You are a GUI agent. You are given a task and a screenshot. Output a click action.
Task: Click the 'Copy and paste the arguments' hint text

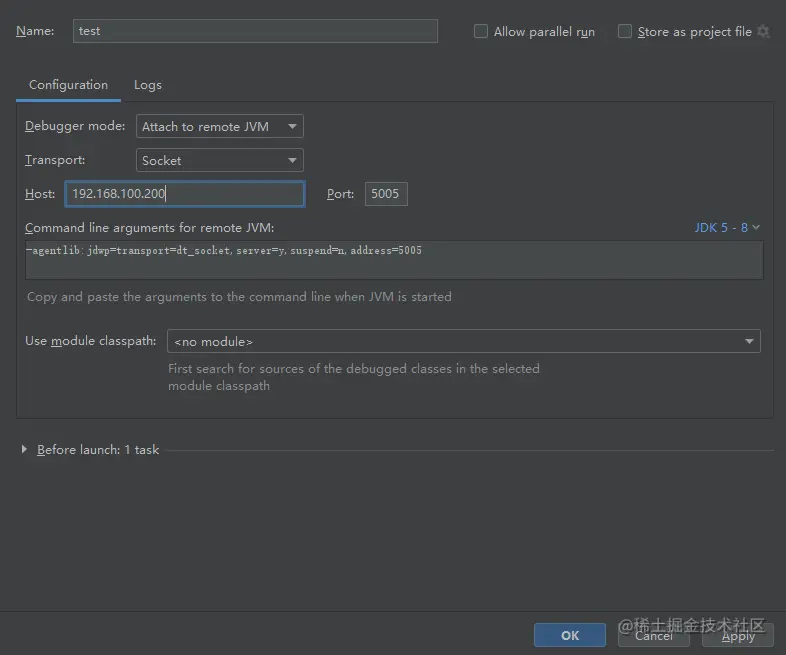[x=239, y=297]
